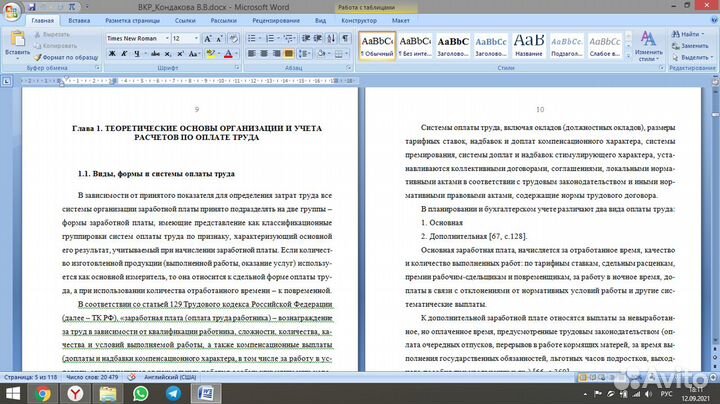Open Yandex Browser from taskbar

pos(75,394)
